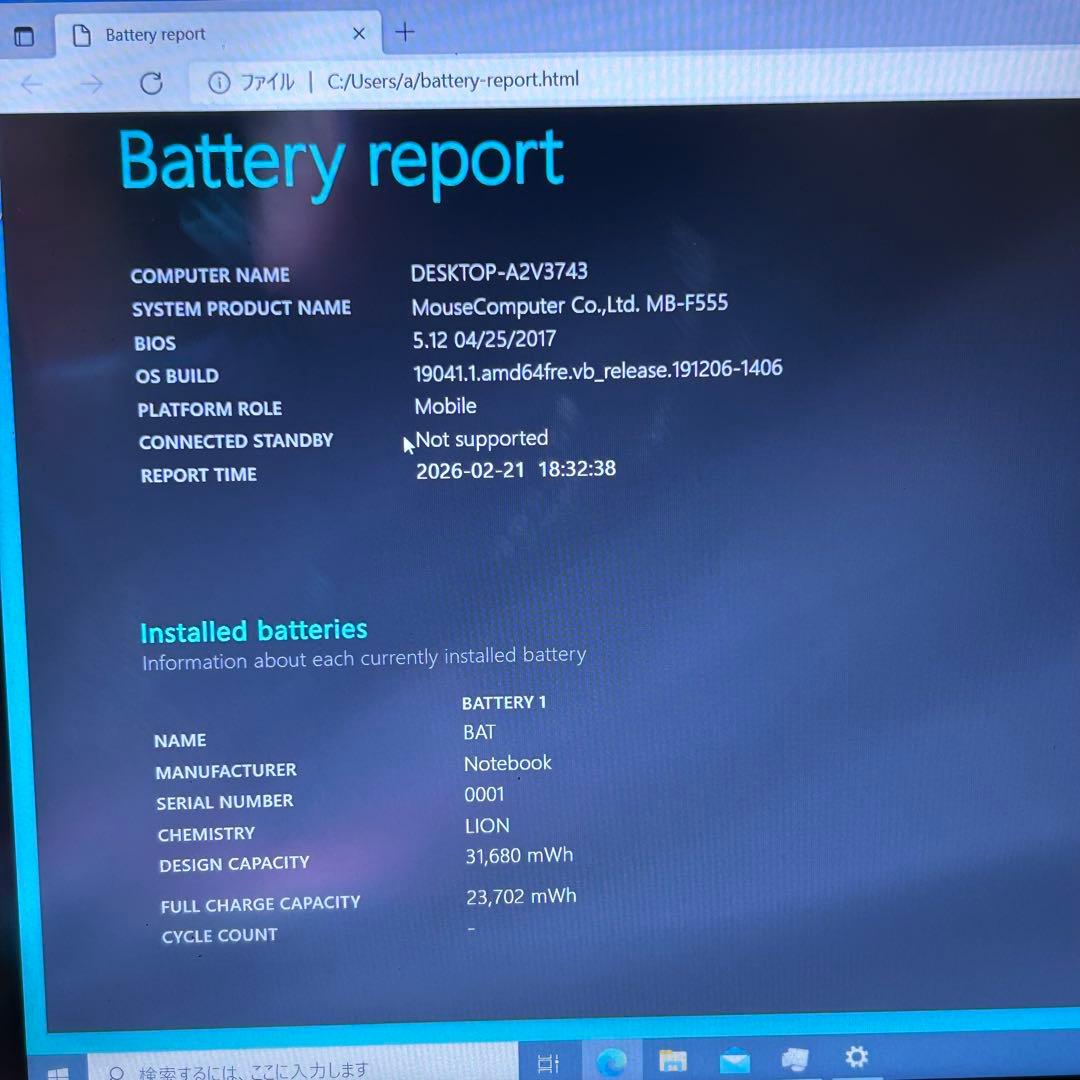Click the browser address bar URL
Image resolution: width=1080 pixels, height=1080 pixels.
(452, 82)
